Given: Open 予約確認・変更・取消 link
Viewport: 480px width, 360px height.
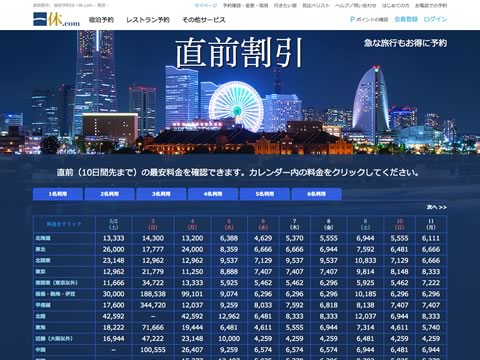Looking at the screenshot, I should click(x=245, y=5).
